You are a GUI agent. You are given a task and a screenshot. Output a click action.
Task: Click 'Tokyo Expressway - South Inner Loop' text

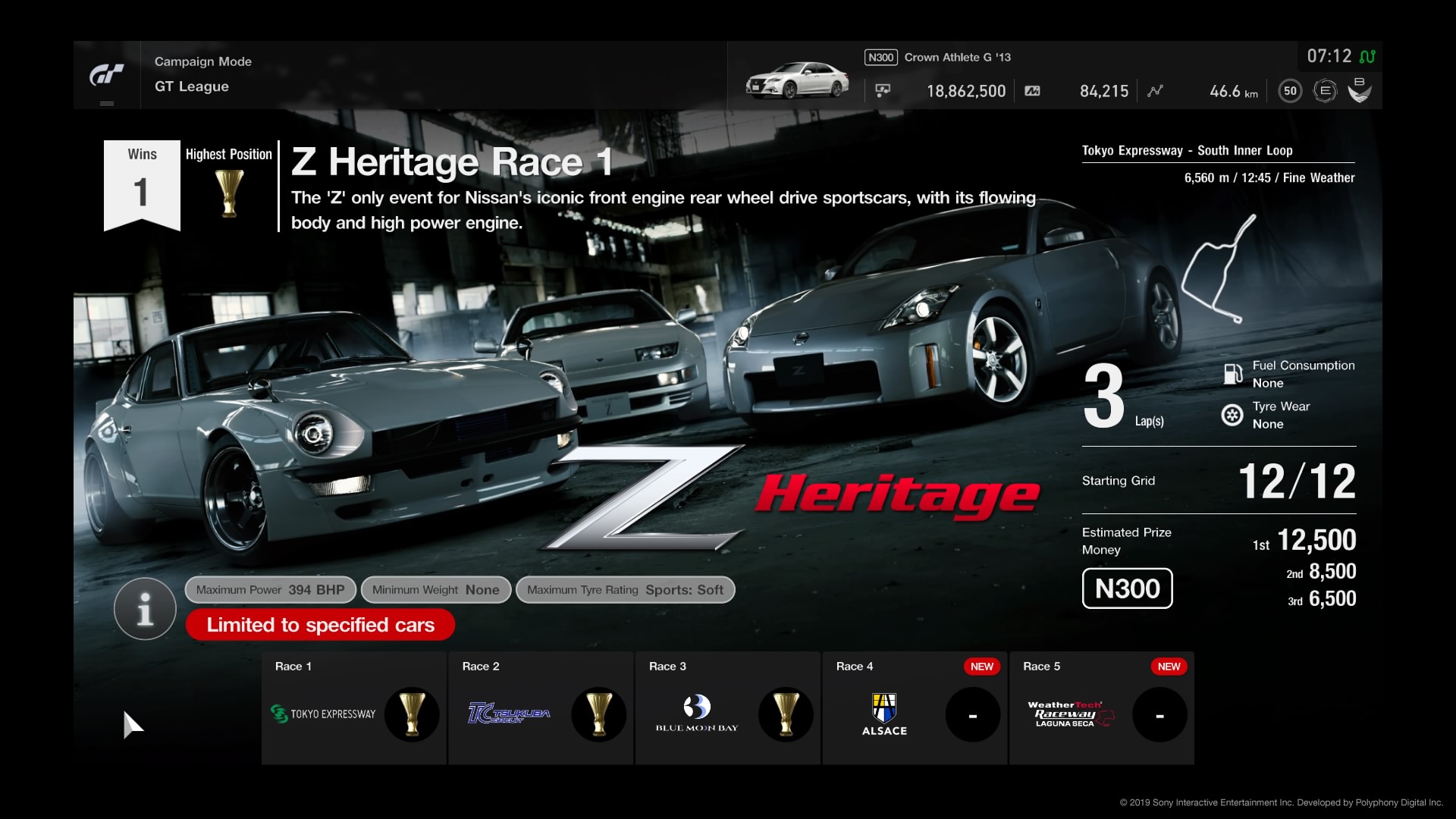tap(1188, 150)
